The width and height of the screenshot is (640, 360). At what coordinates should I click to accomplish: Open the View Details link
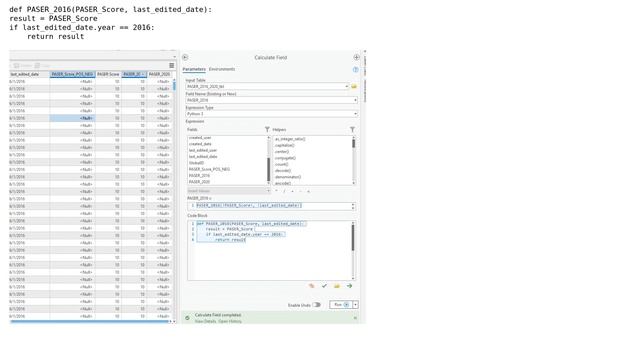pyautogui.click(x=205, y=321)
